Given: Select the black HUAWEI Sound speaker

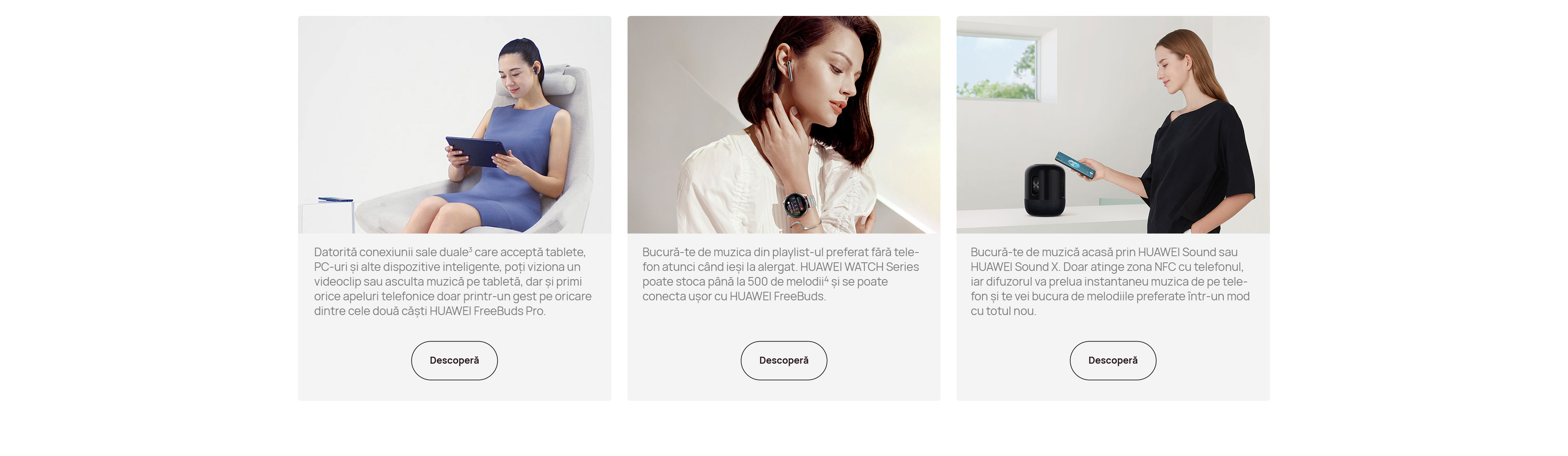Looking at the screenshot, I should (1045, 190).
